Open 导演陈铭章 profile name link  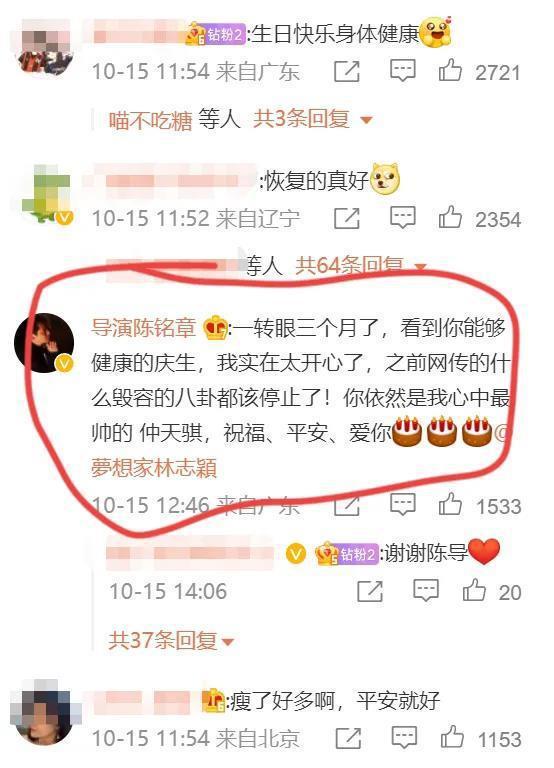tap(144, 328)
